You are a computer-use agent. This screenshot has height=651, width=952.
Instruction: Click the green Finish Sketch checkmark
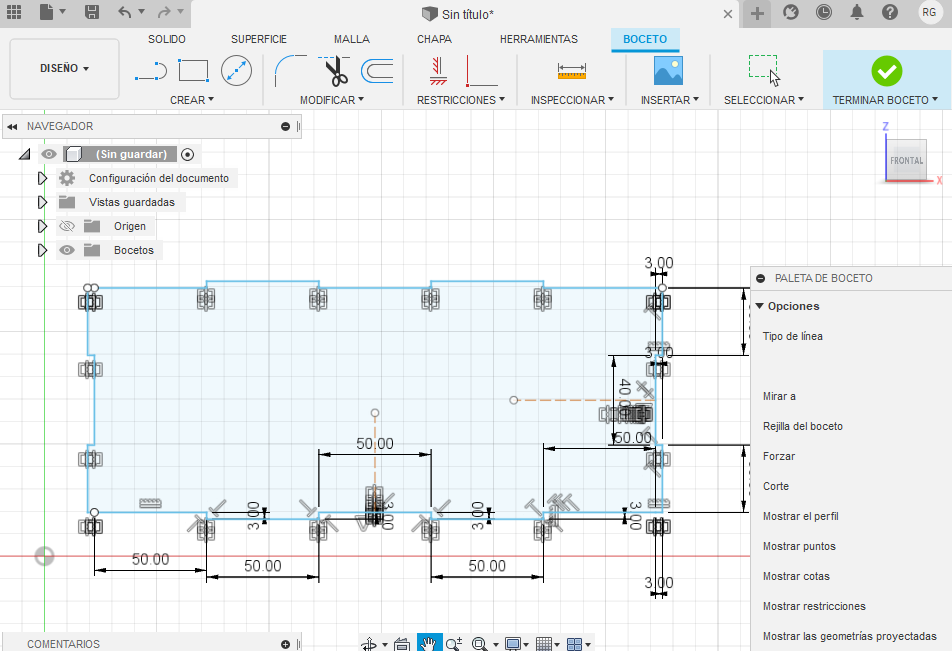pos(887,71)
